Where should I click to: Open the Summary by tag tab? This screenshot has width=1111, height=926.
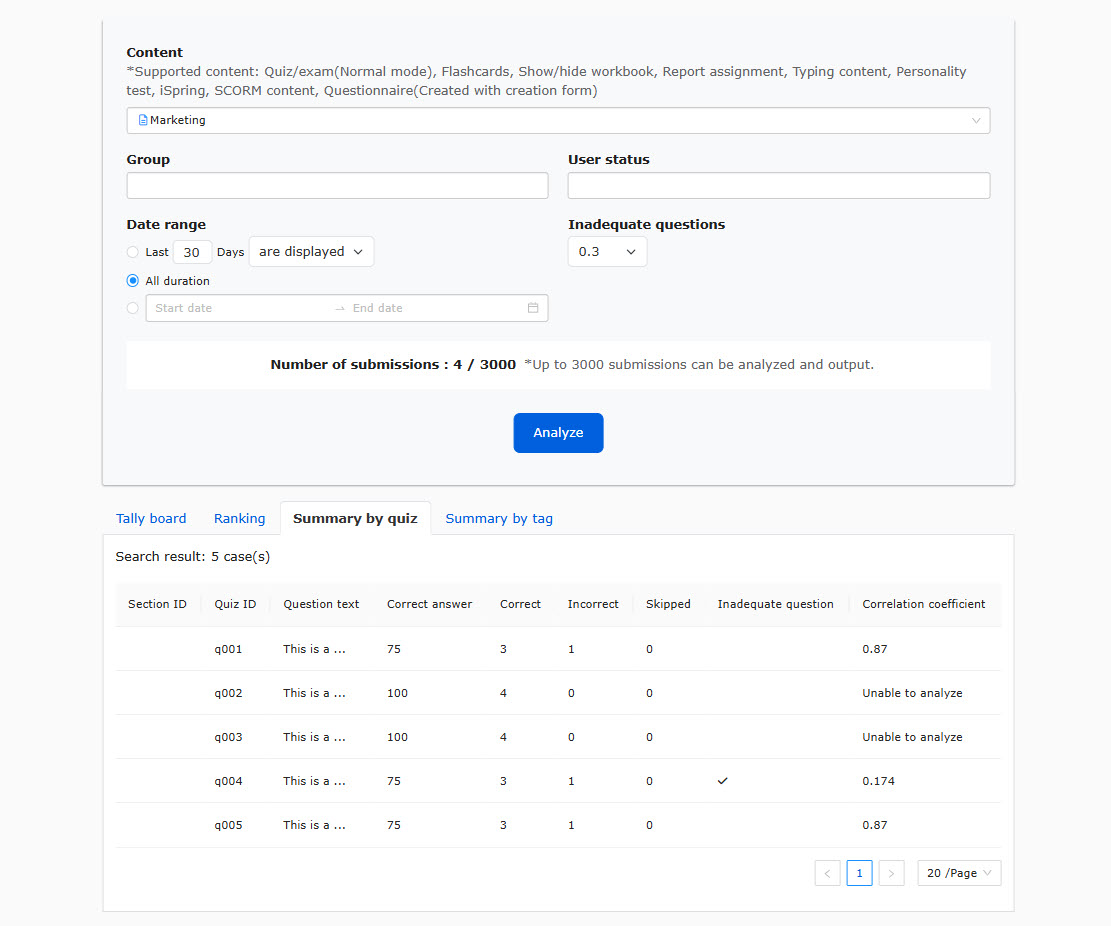click(499, 518)
